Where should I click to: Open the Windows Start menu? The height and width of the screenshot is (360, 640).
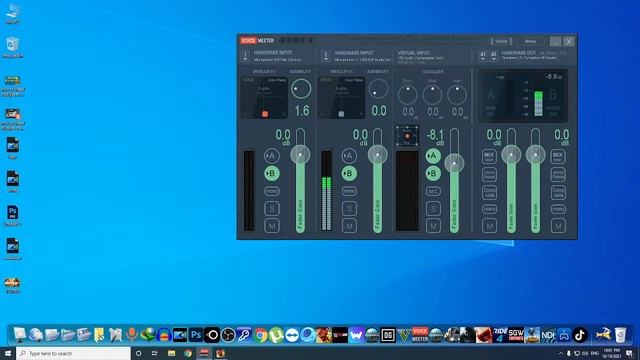(x=8, y=353)
